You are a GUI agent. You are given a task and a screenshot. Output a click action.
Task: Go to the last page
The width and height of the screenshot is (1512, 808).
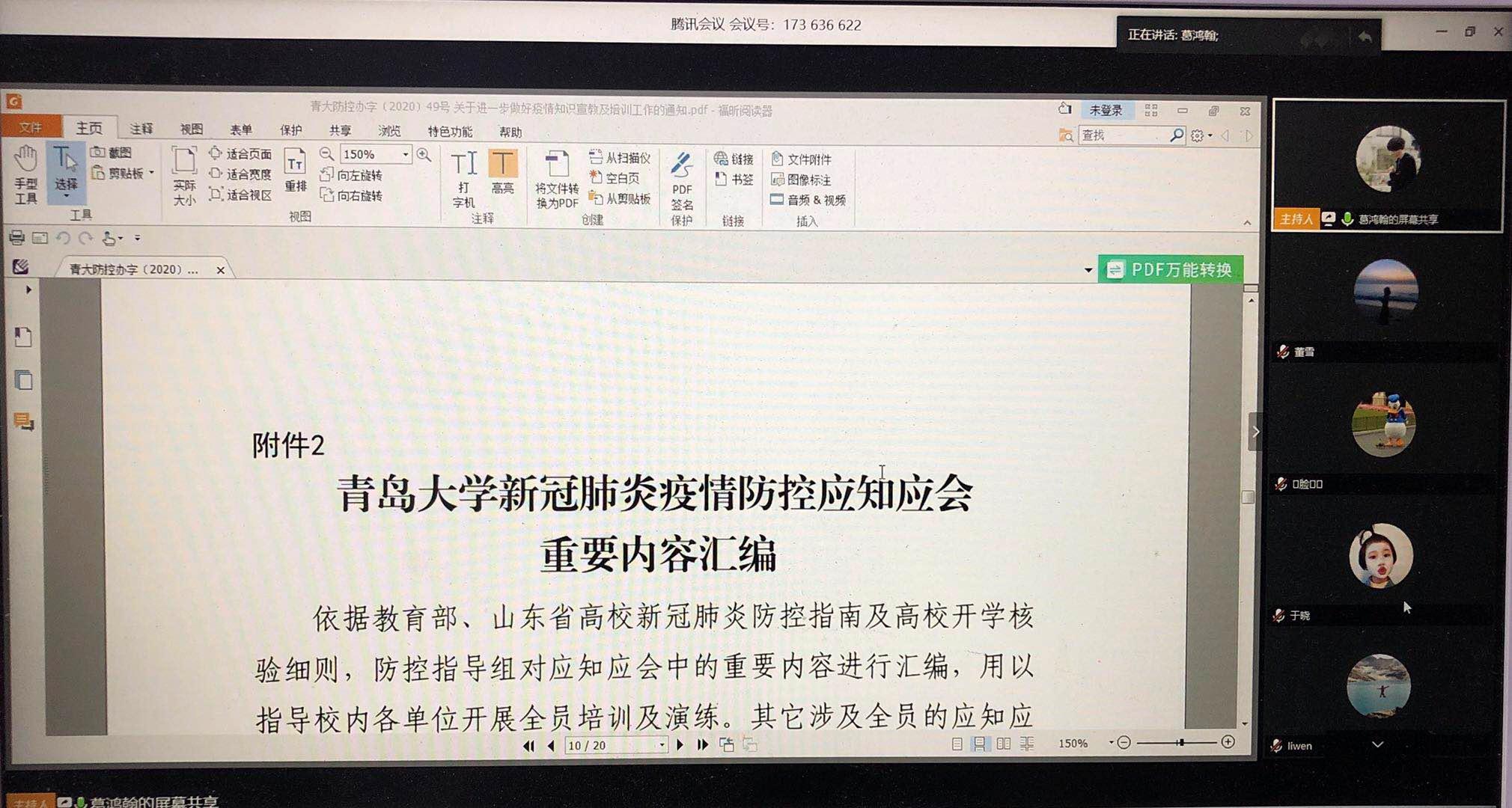(703, 744)
